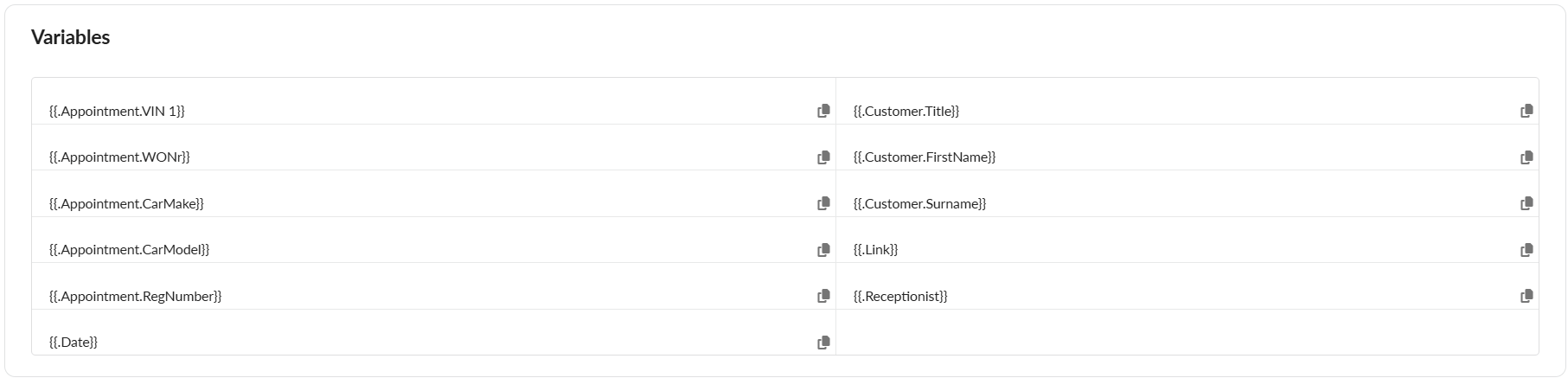
Task: Click the {{.Link}} variable text
Action: (875, 250)
